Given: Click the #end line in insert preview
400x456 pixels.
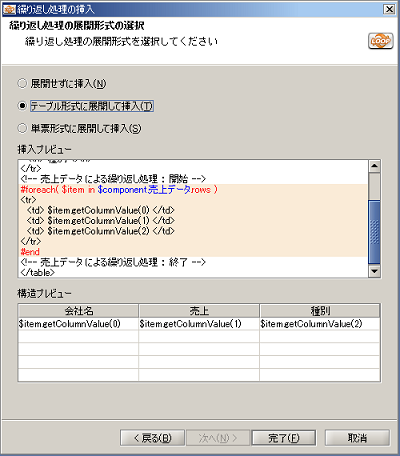Looking at the screenshot, I should pos(30,252).
